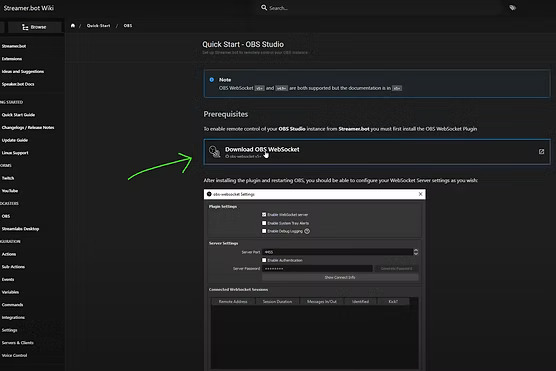The height and width of the screenshot is (371, 556).
Task: Open Speaker.bot Docs sidebar item
Action: coord(18,84)
